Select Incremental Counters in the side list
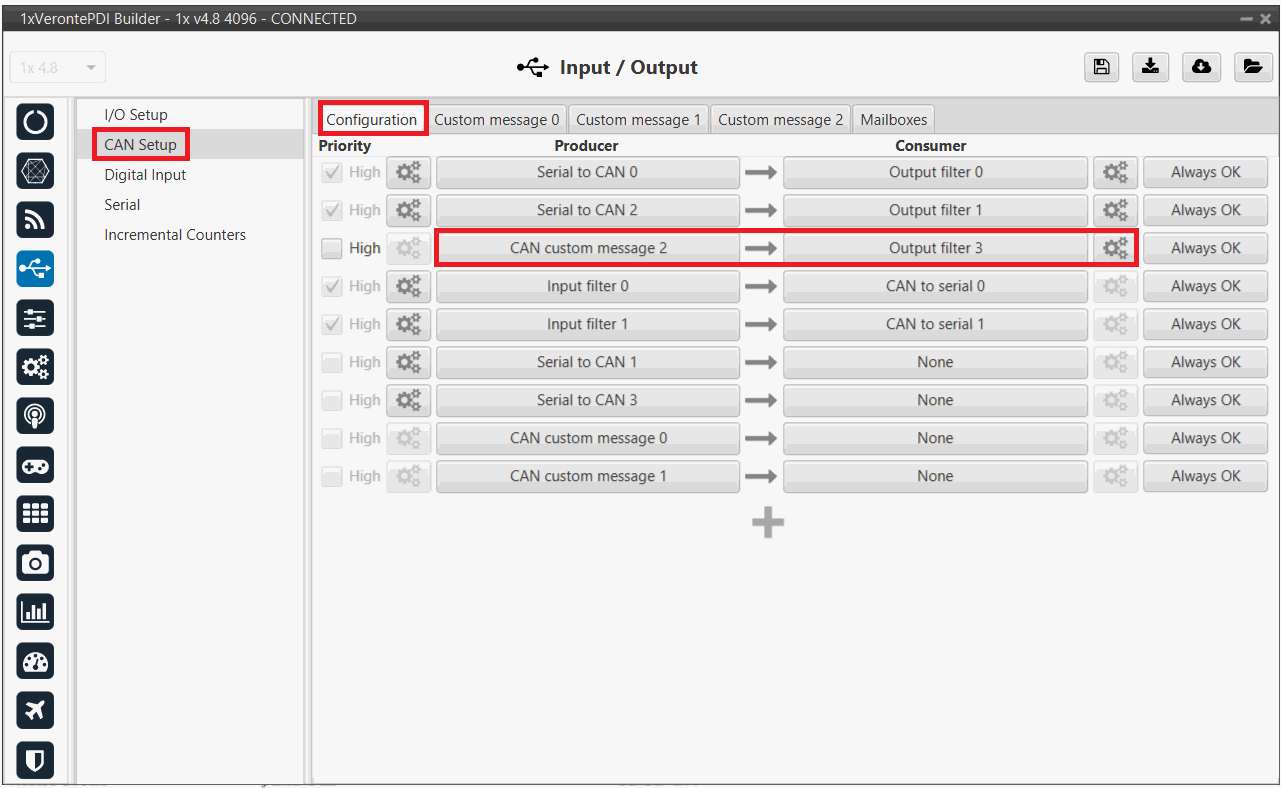 point(175,235)
